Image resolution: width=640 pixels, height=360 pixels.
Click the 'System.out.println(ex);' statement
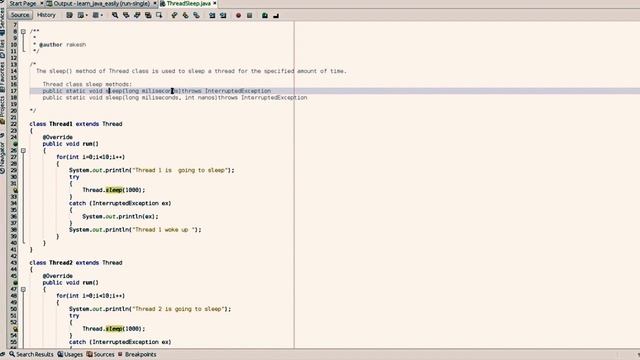click(120, 217)
